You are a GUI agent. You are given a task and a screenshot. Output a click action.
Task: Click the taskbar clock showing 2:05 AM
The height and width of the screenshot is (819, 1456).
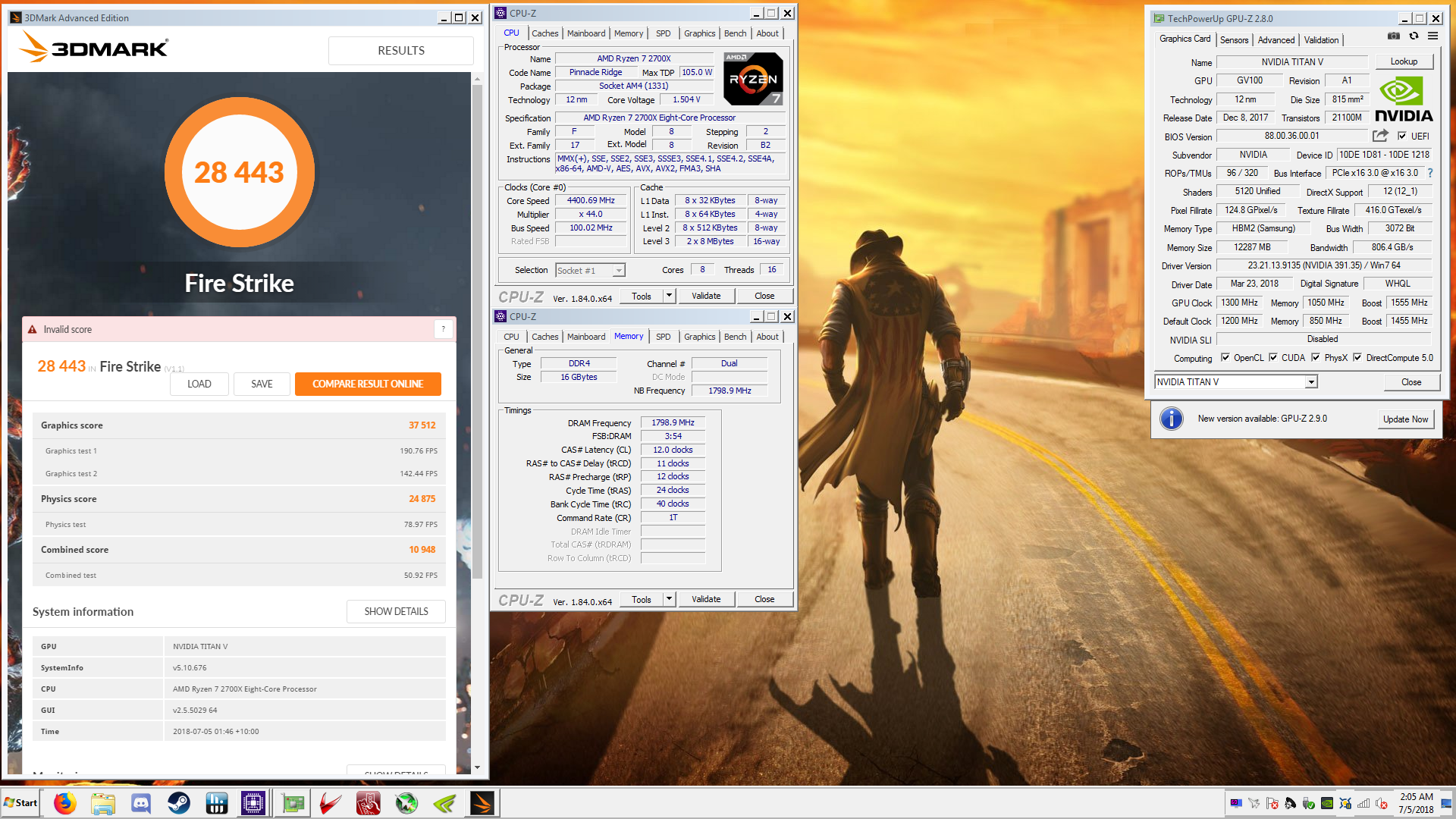1416,803
